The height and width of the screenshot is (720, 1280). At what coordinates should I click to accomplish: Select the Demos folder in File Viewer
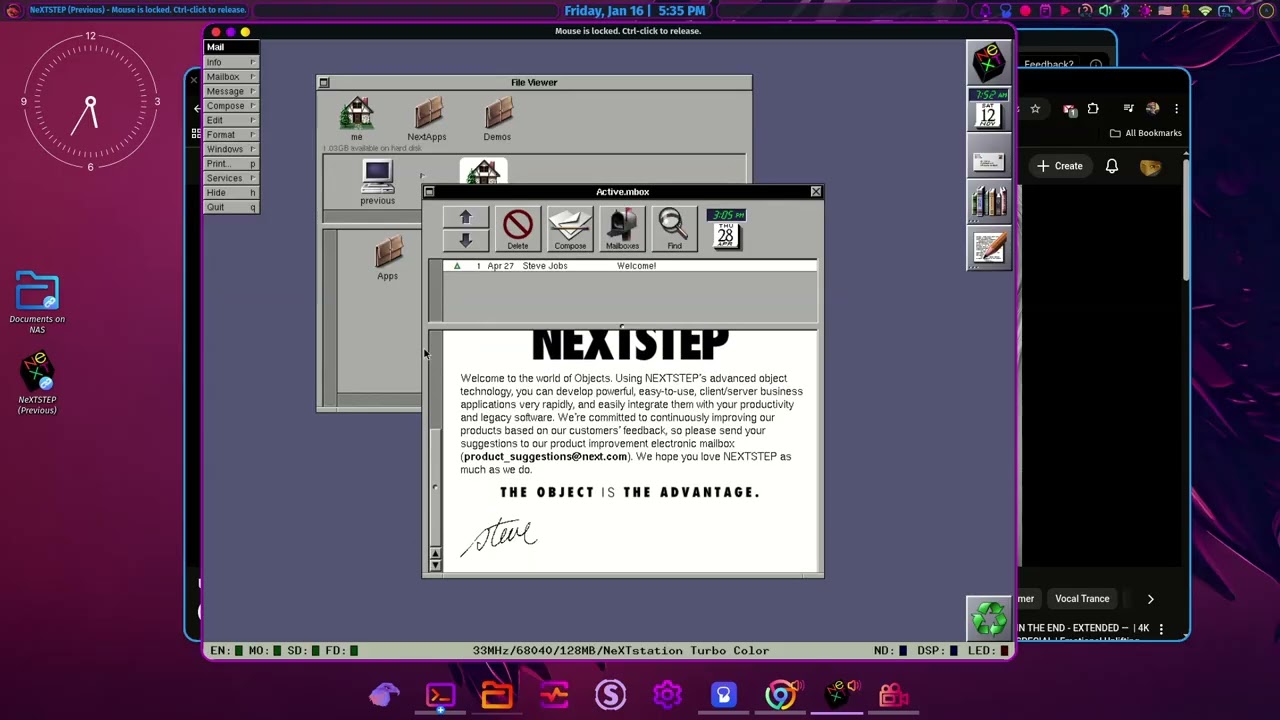coord(497,118)
